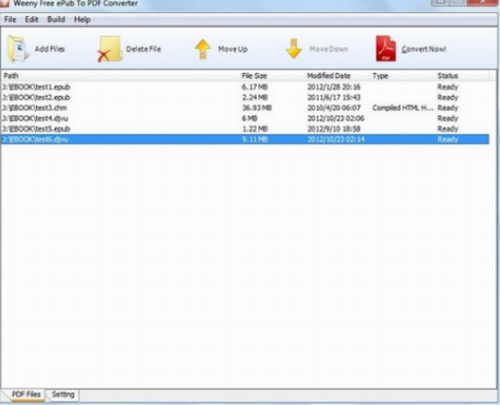Click the Move Up arrow icon
Image resolution: width=500 pixels, height=405 pixels.
tap(203, 49)
